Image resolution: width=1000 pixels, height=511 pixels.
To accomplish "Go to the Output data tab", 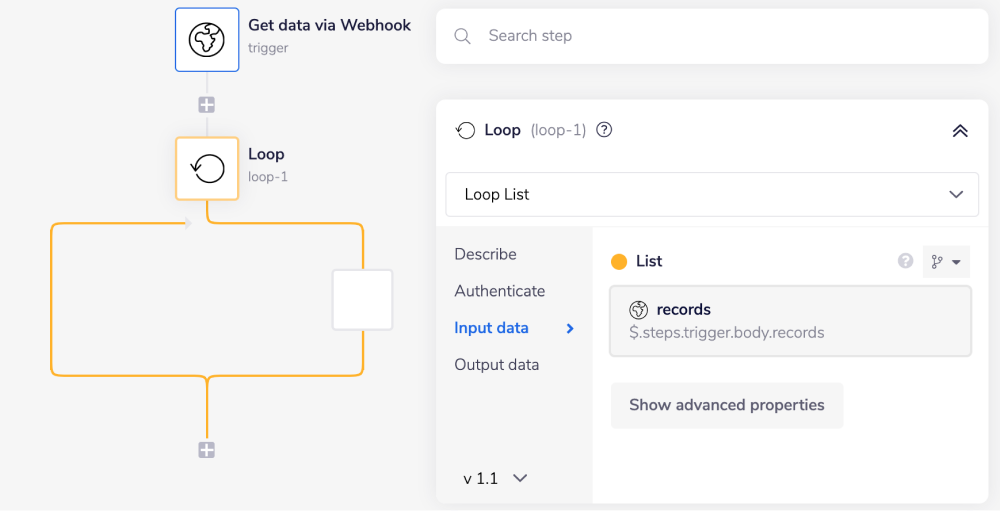I will tap(496, 364).
